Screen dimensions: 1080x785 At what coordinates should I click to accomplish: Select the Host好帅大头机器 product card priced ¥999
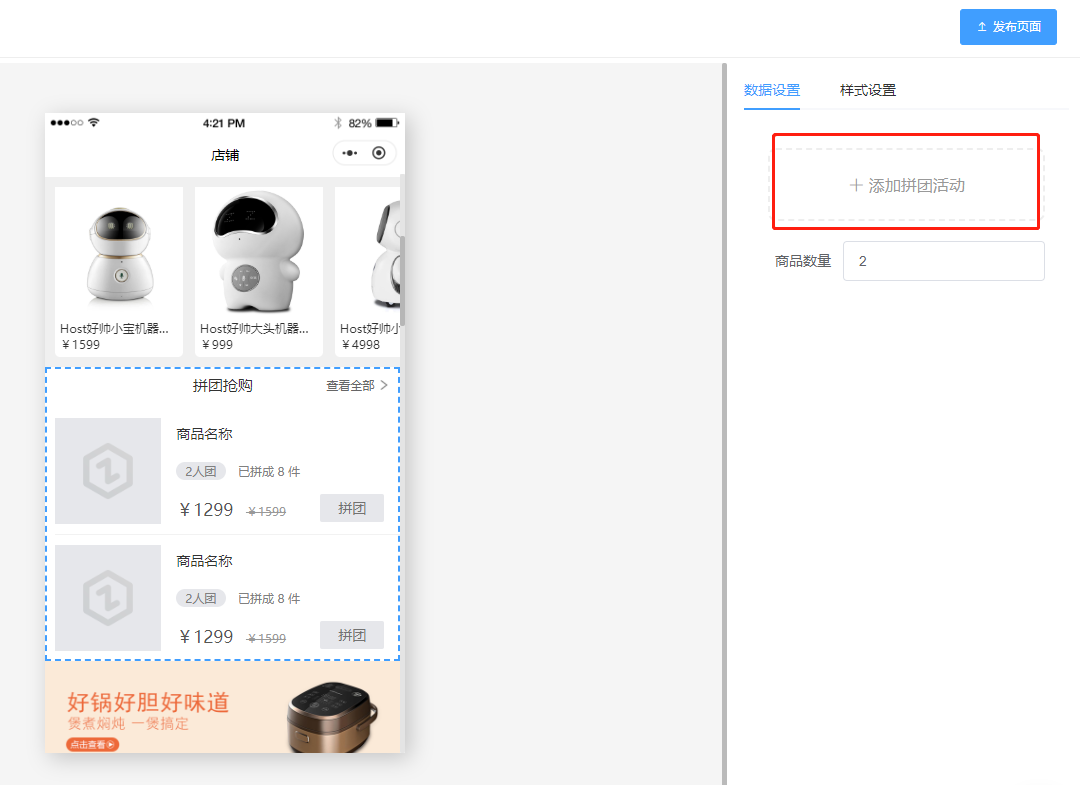[x=259, y=272]
